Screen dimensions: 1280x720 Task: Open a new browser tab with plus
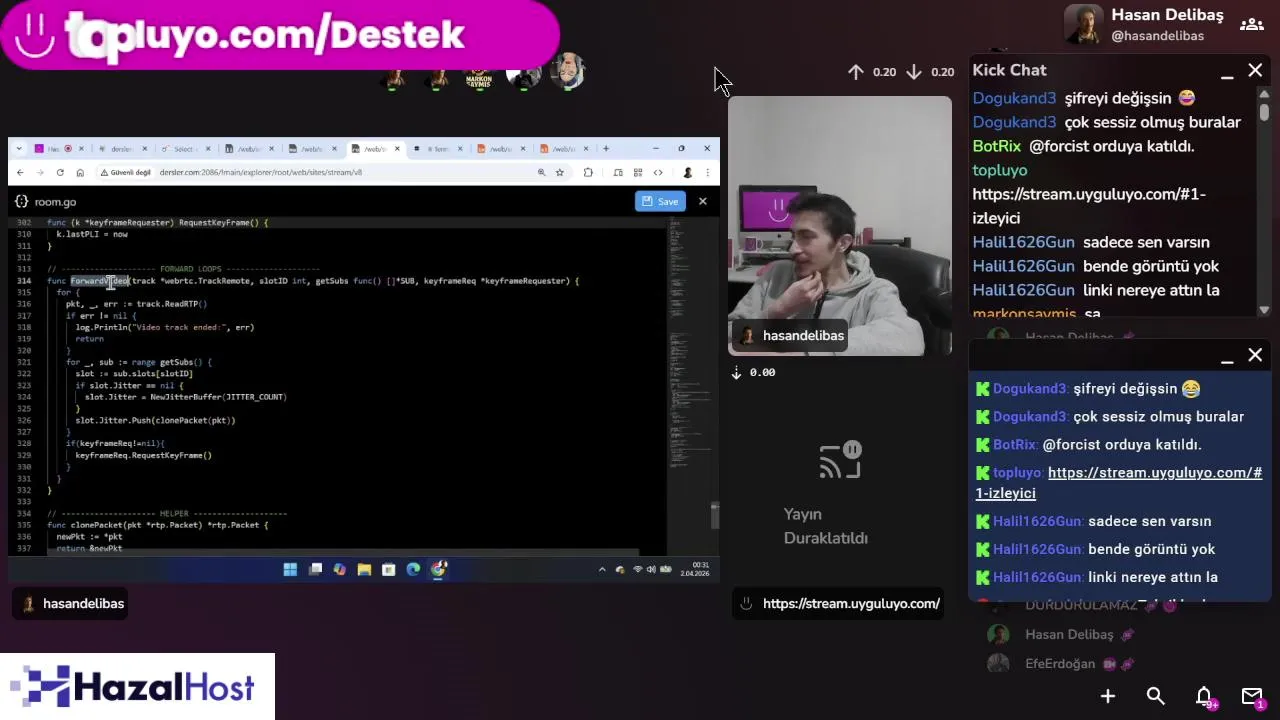pyautogui.click(x=605, y=149)
